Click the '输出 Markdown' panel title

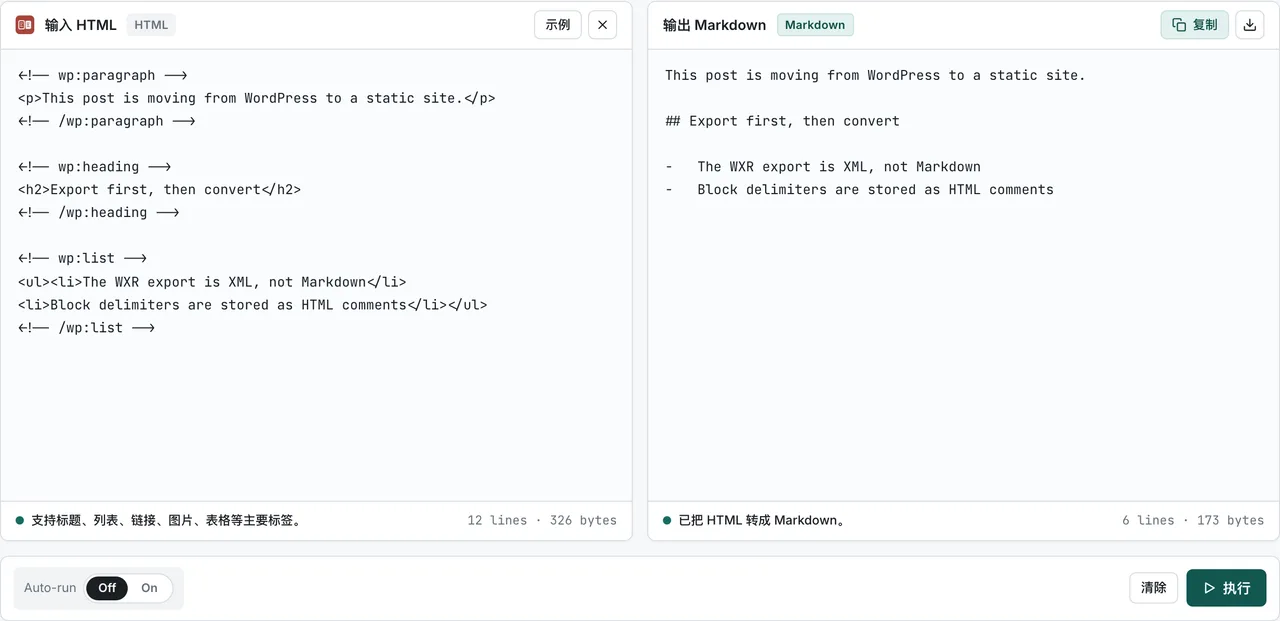click(x=715, y=25)
